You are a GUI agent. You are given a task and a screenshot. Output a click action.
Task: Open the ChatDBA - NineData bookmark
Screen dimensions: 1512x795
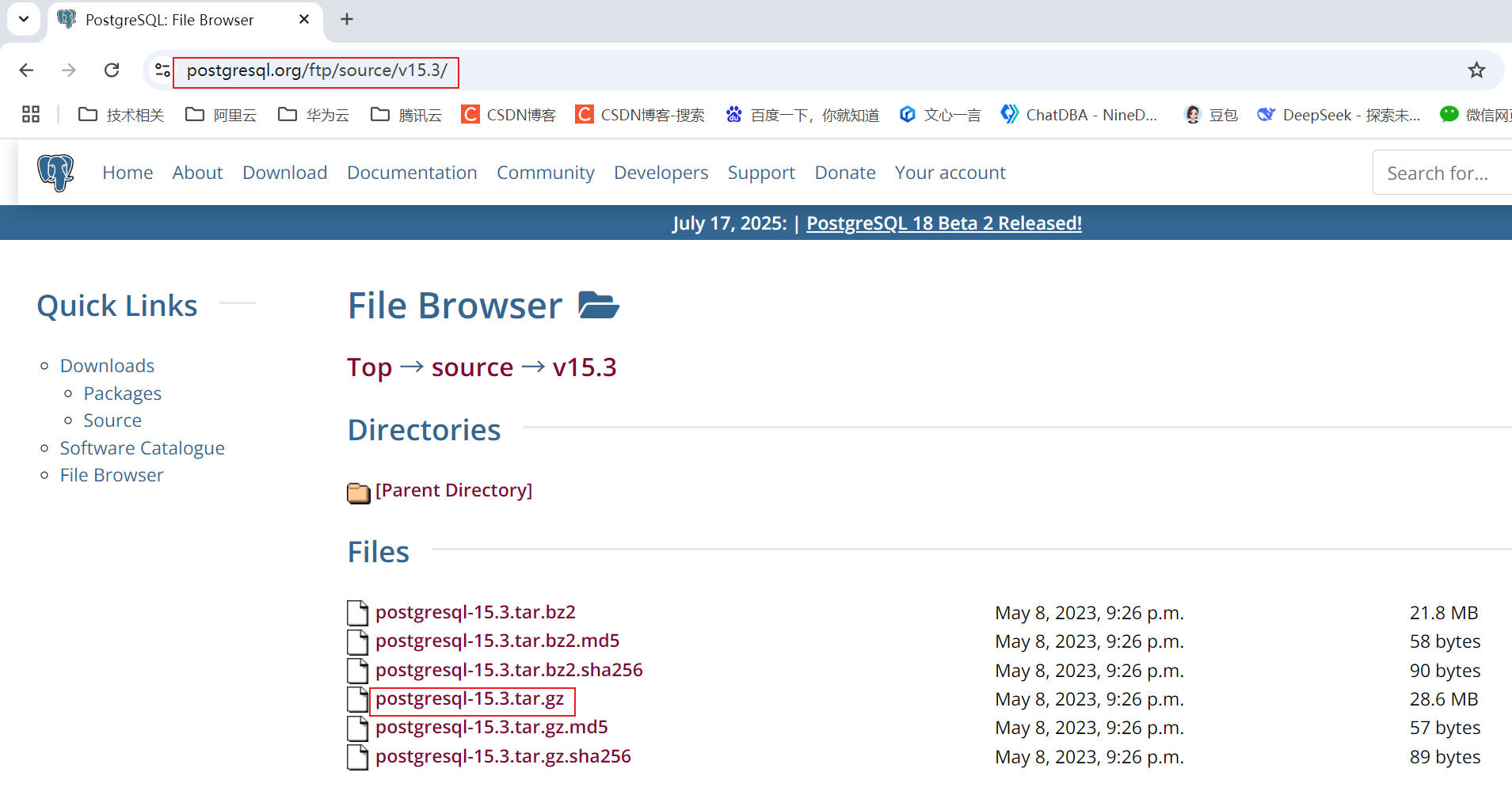pos(1079,116)
